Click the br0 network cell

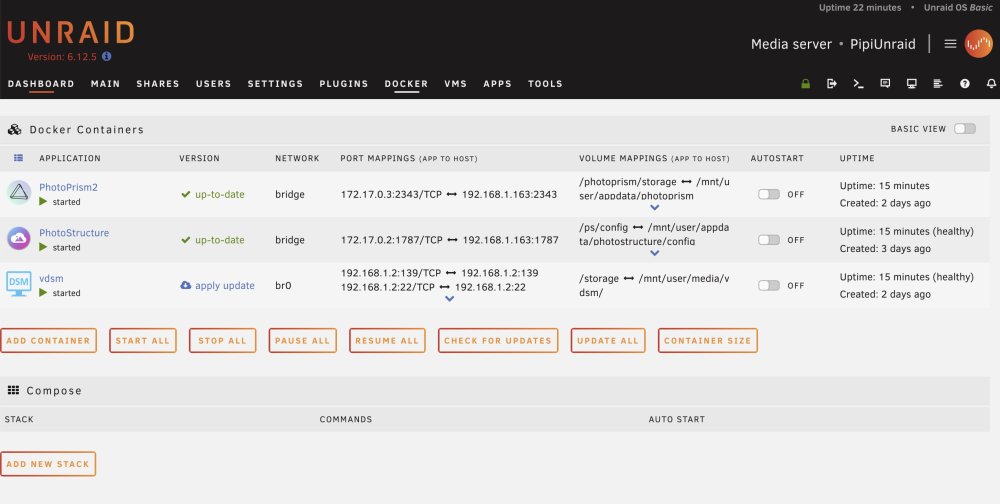[x=283, y=286]
